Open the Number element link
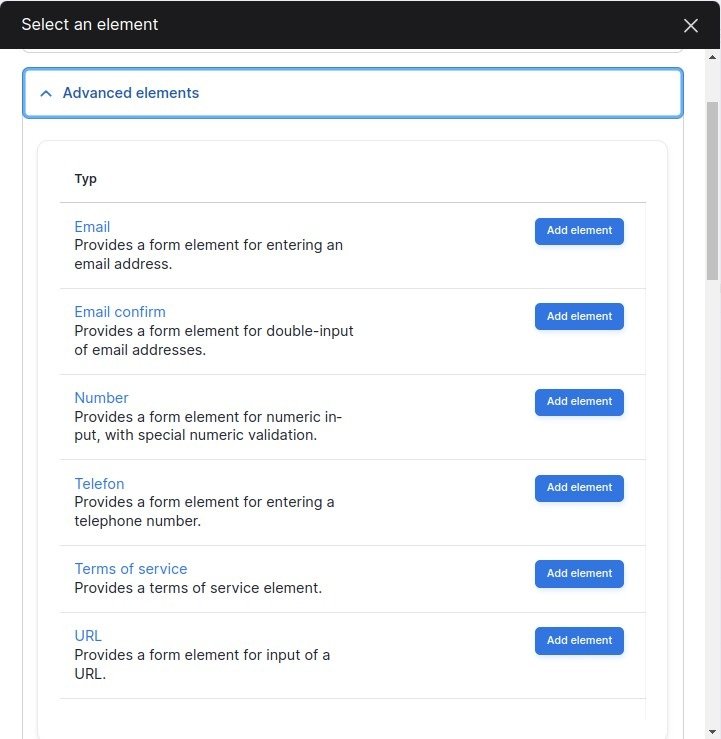Image resolution: width=721 pixels, height=739 pixels. pyautogui.click(x=101, y=398)
